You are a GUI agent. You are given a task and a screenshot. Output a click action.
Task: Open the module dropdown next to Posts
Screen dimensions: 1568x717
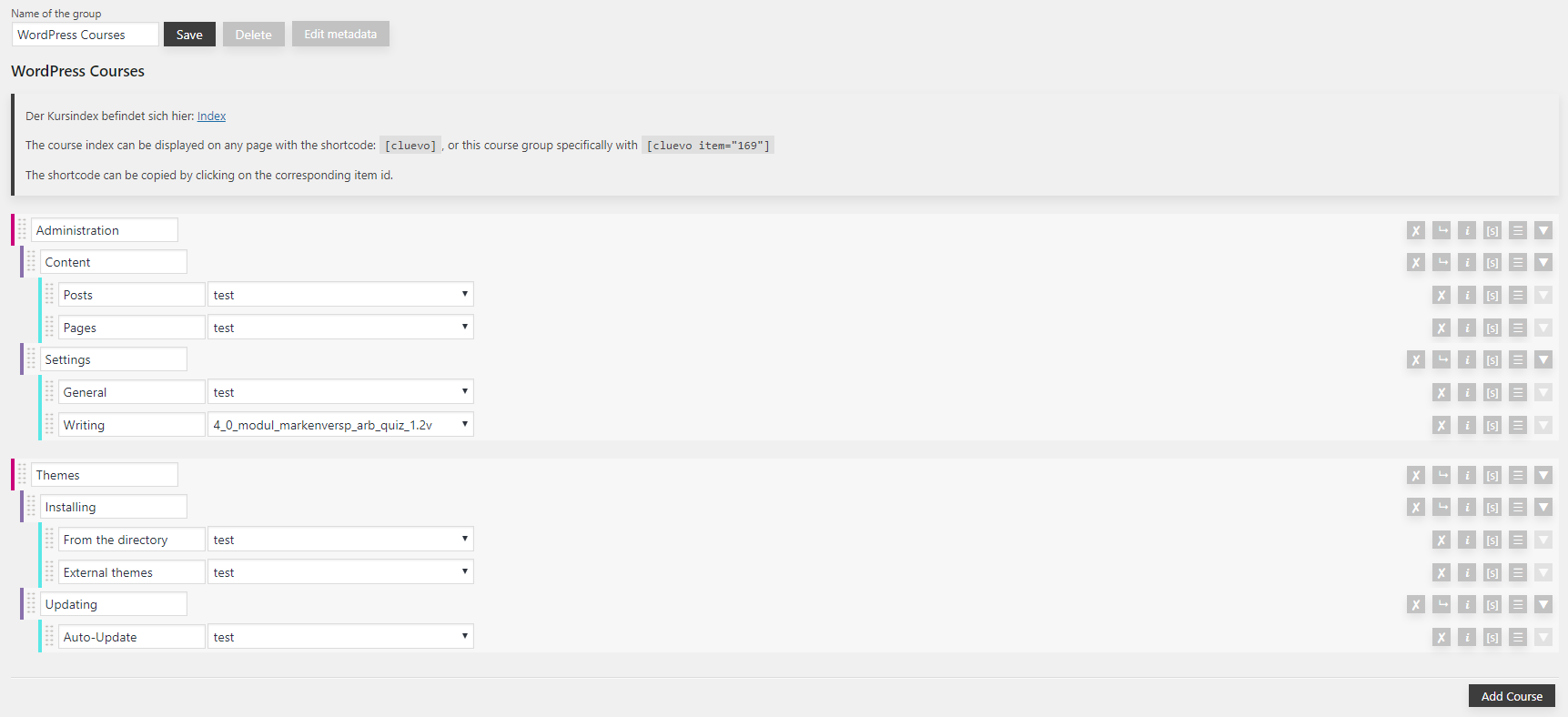(340, 295)
